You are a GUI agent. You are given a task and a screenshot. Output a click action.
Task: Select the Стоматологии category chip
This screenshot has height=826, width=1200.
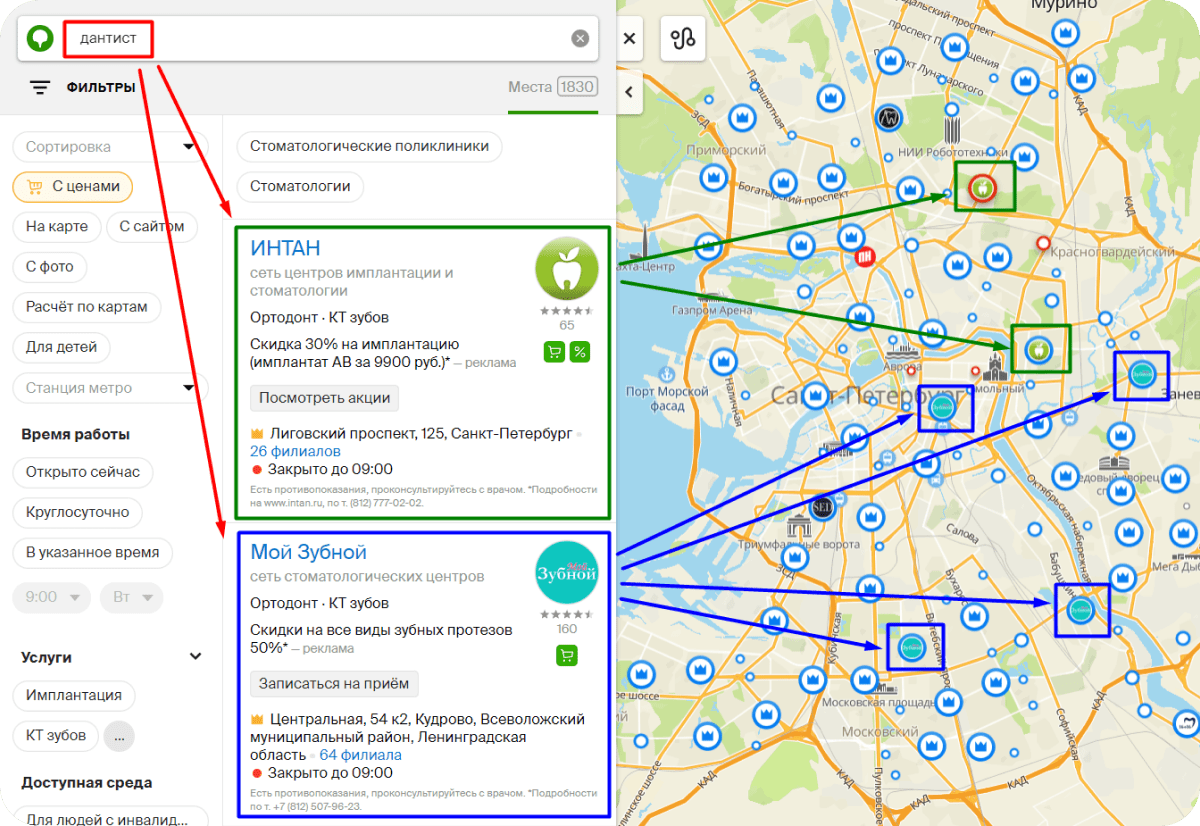click(300, 186)
